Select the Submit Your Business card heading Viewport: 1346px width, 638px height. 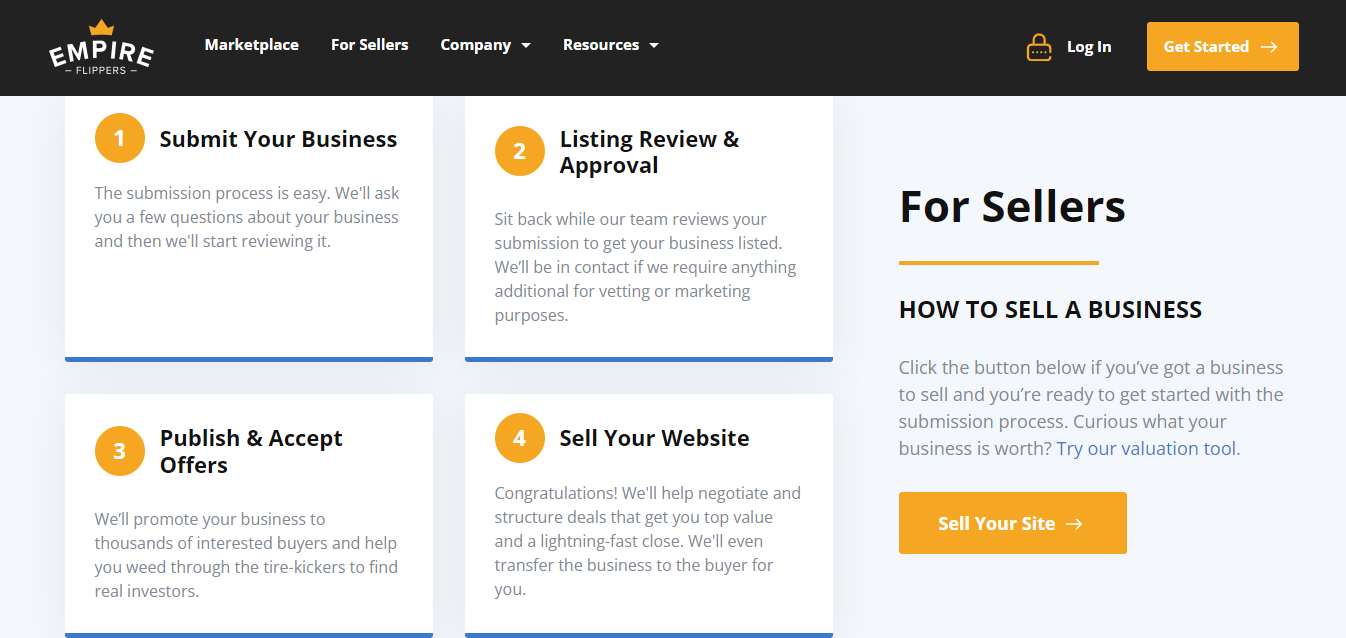click(279, 139)
